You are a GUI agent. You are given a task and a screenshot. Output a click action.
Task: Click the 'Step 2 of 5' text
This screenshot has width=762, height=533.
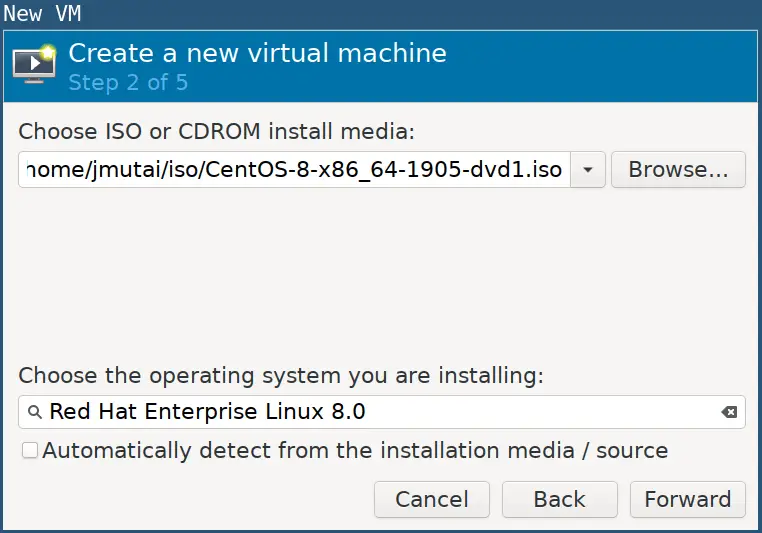128,83
